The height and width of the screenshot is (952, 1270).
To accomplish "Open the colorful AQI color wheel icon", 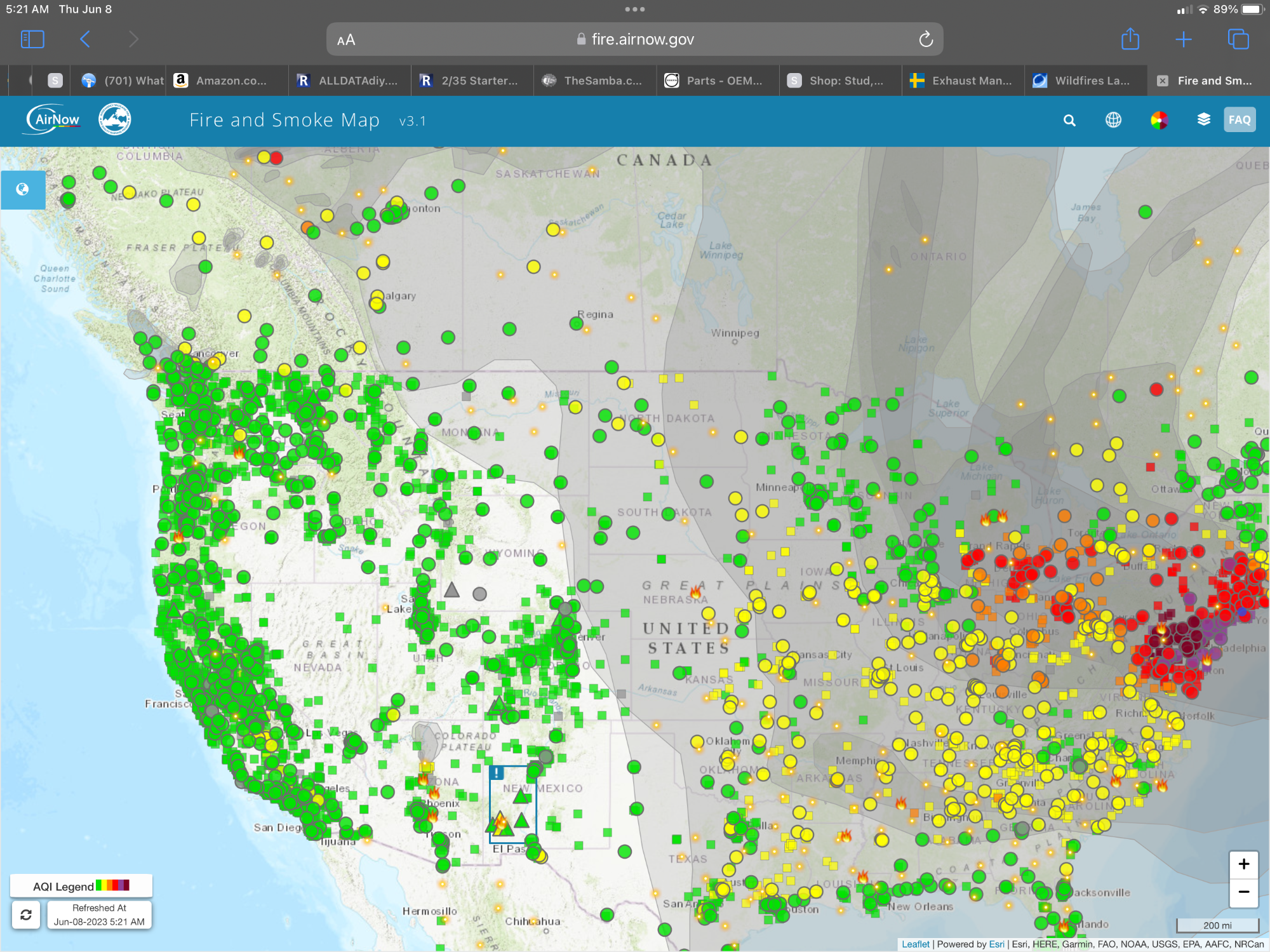I will (x=1159, y=120).
